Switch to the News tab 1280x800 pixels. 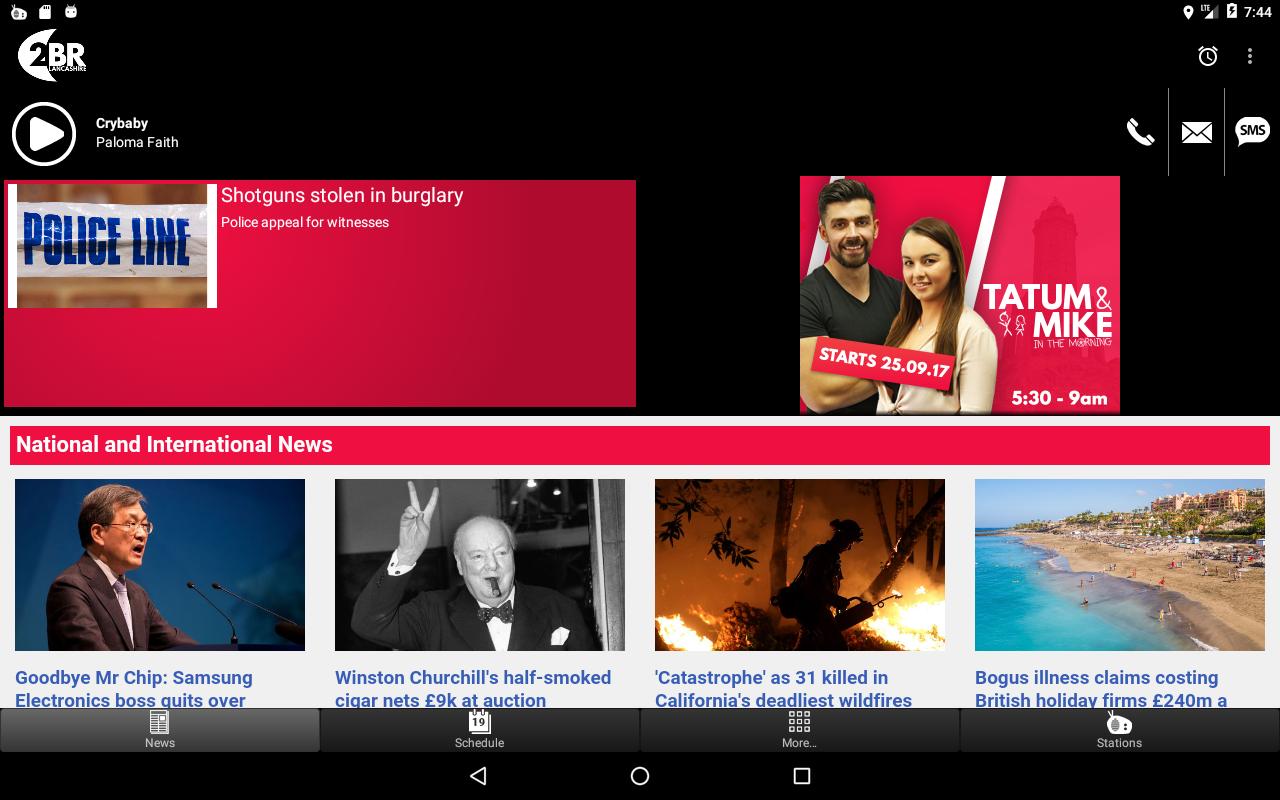click(160, 730)
